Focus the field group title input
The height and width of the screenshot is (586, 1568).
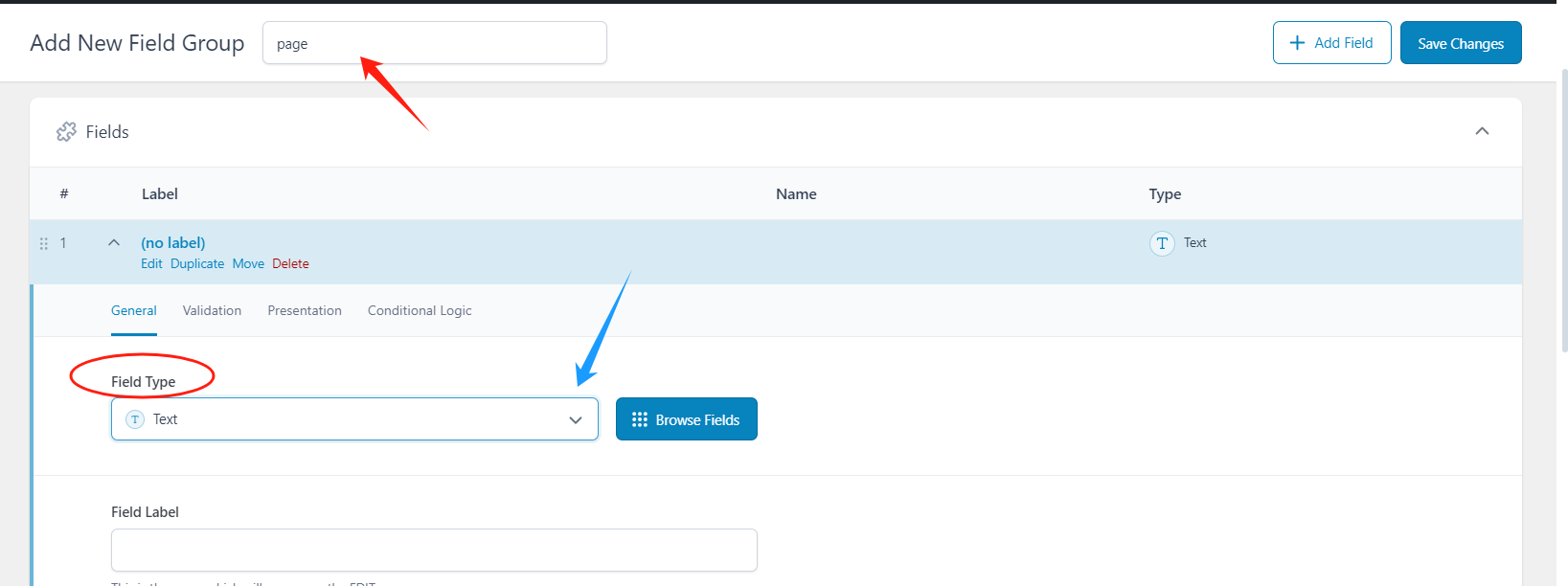click(434, 43)
